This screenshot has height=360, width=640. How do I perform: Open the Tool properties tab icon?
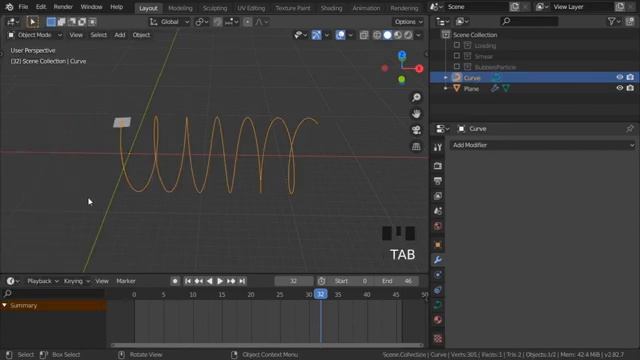pos(438,147)
